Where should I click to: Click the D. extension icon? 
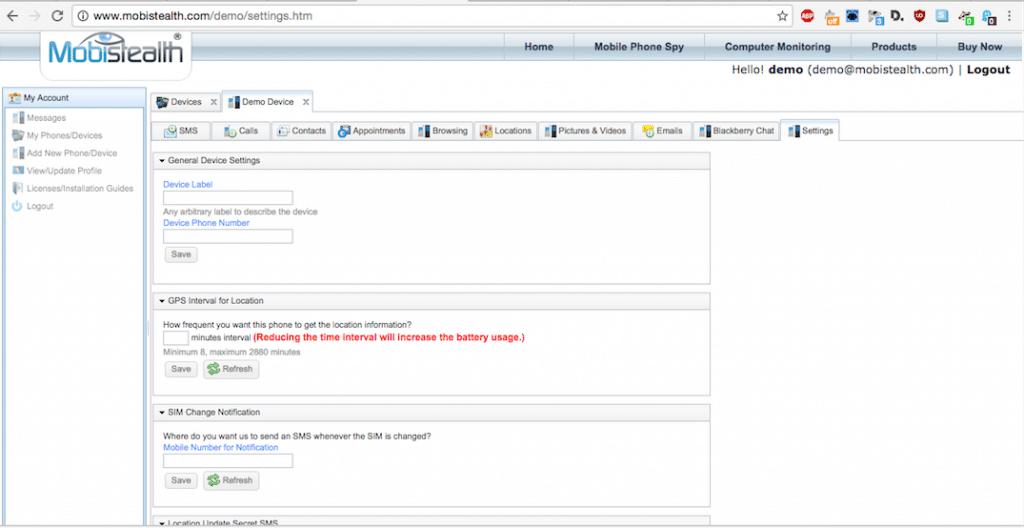(x=897, y=16)
